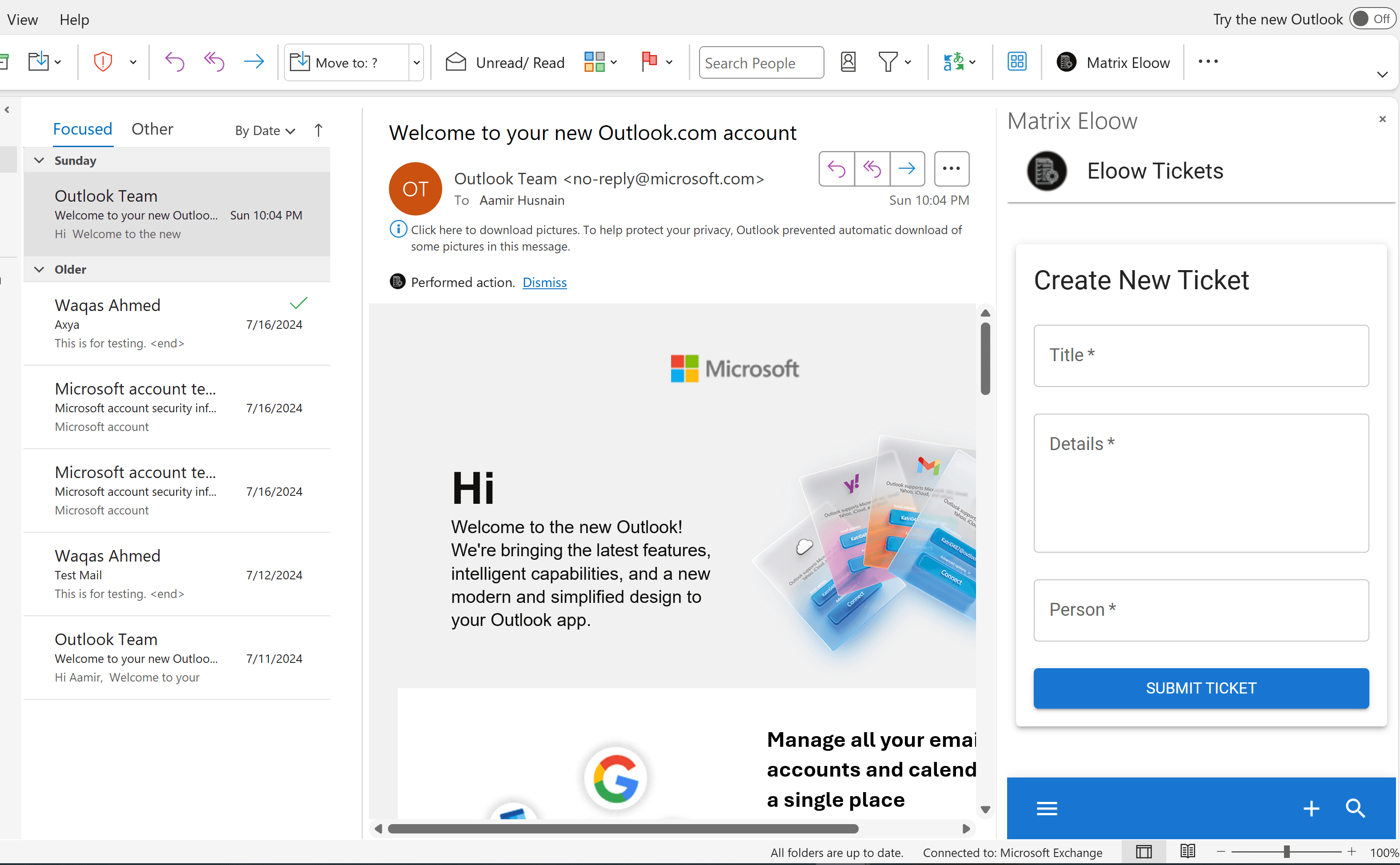Open the Categorize color squares menu
Viewport: 1400px width, 865px height.
point(594,62)
